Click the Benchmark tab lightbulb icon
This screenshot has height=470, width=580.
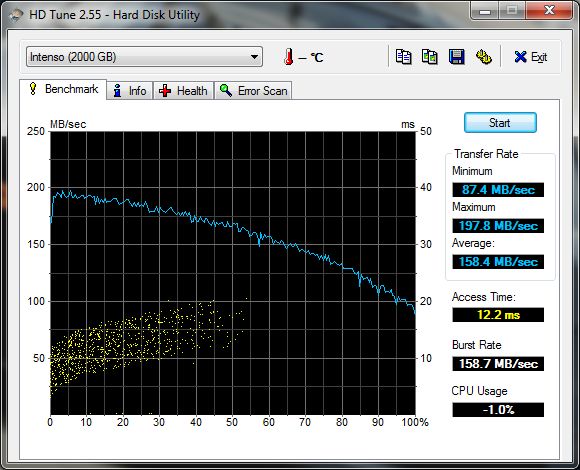click(x=33, y=89)
